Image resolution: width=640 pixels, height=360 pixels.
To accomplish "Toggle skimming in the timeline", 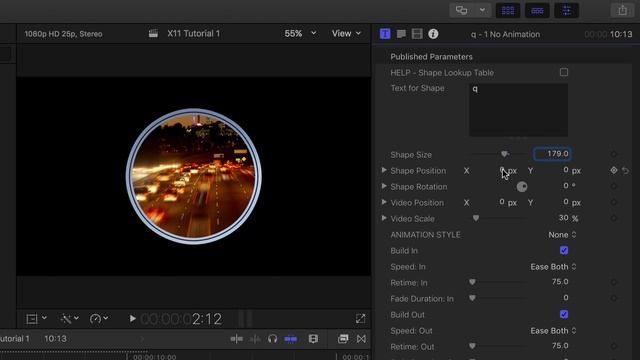I will coord(237,339).
